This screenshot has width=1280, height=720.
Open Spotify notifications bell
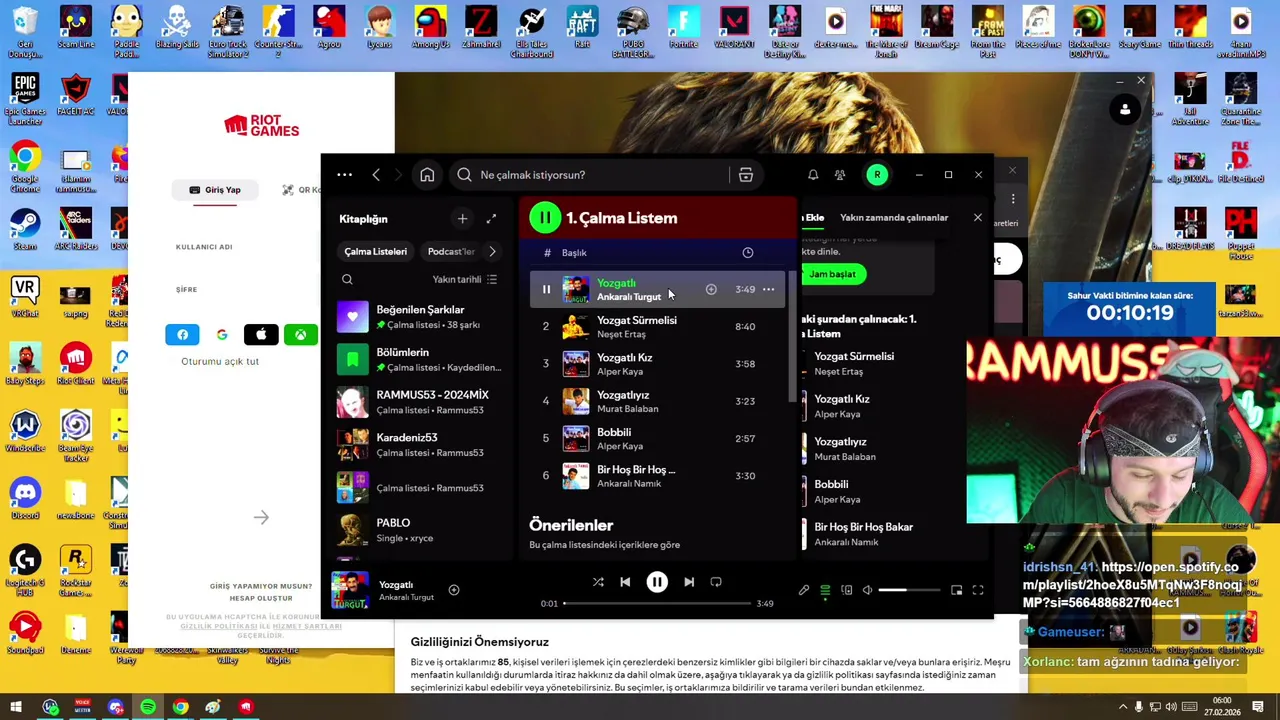pyautogui.click(x=813, y=175)
